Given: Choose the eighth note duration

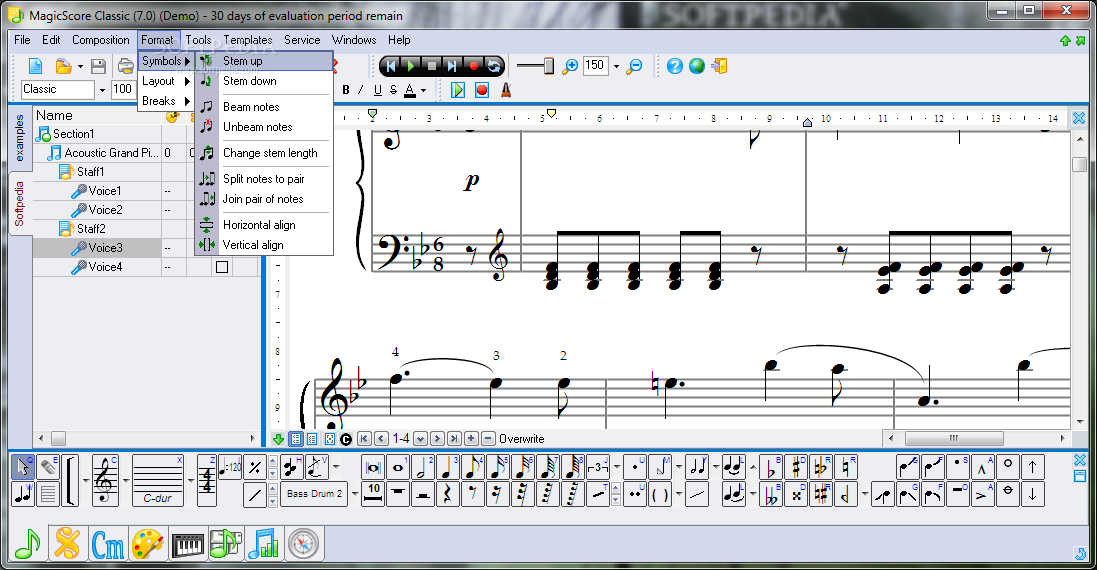Looking at the screenshot, I should (x=473, y=466).
